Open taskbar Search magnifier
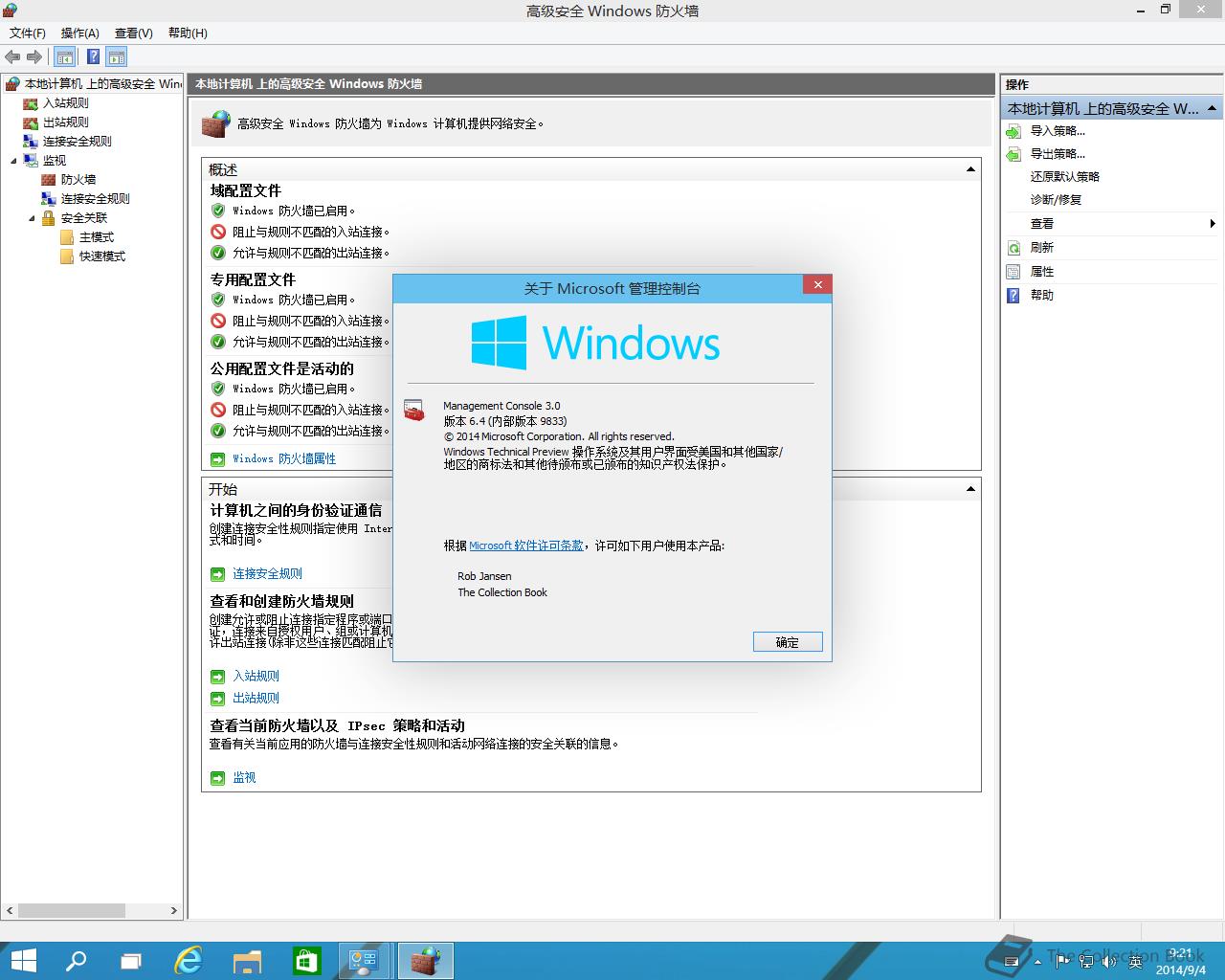This screenshot has height=980, width=1225. point(76,961)
